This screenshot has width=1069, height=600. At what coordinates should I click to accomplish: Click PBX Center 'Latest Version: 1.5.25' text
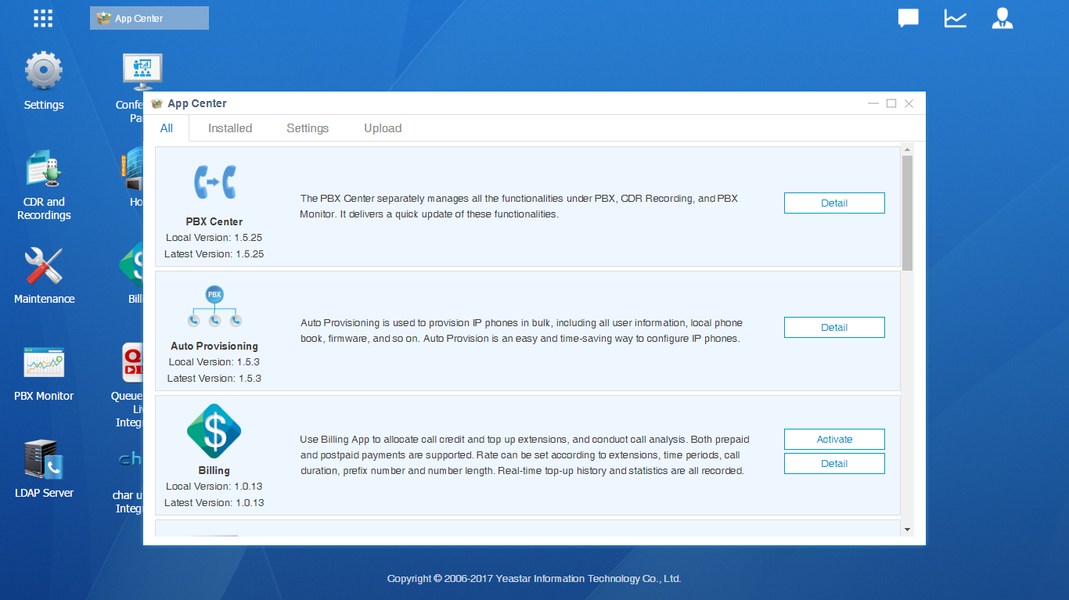[214, 254]
